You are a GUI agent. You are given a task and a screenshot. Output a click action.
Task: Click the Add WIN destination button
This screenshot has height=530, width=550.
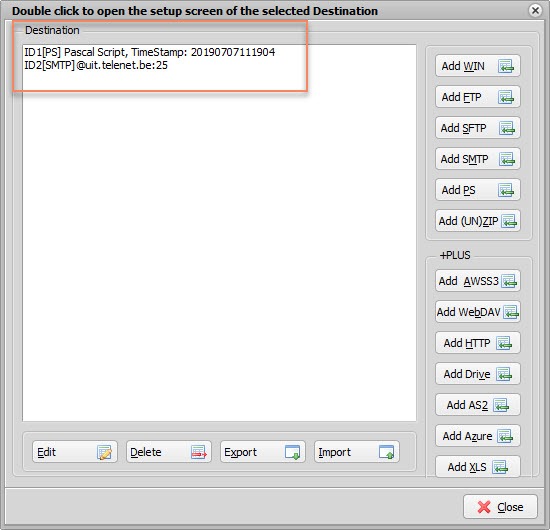[x=478, y=66]
